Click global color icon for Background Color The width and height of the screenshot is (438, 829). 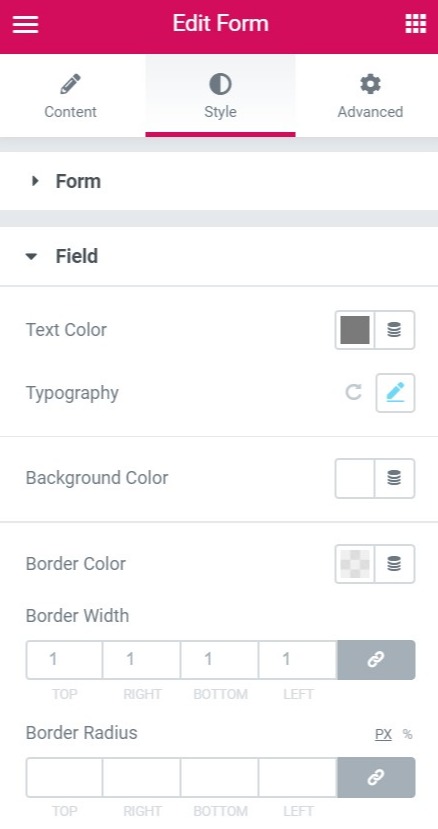pyautogui.click(x=394, y=478)
